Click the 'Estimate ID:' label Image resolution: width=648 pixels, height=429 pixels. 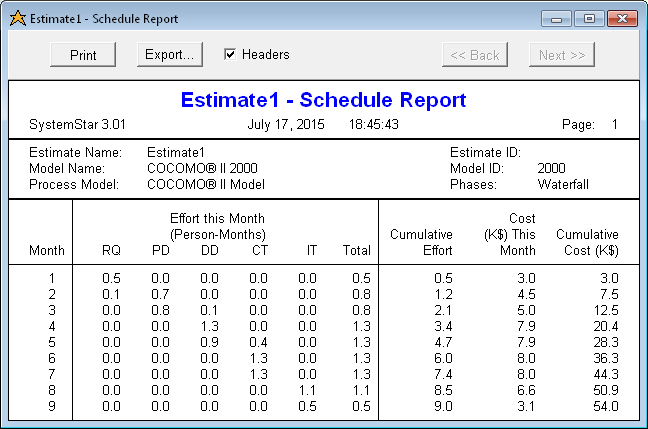pos(485,153)
